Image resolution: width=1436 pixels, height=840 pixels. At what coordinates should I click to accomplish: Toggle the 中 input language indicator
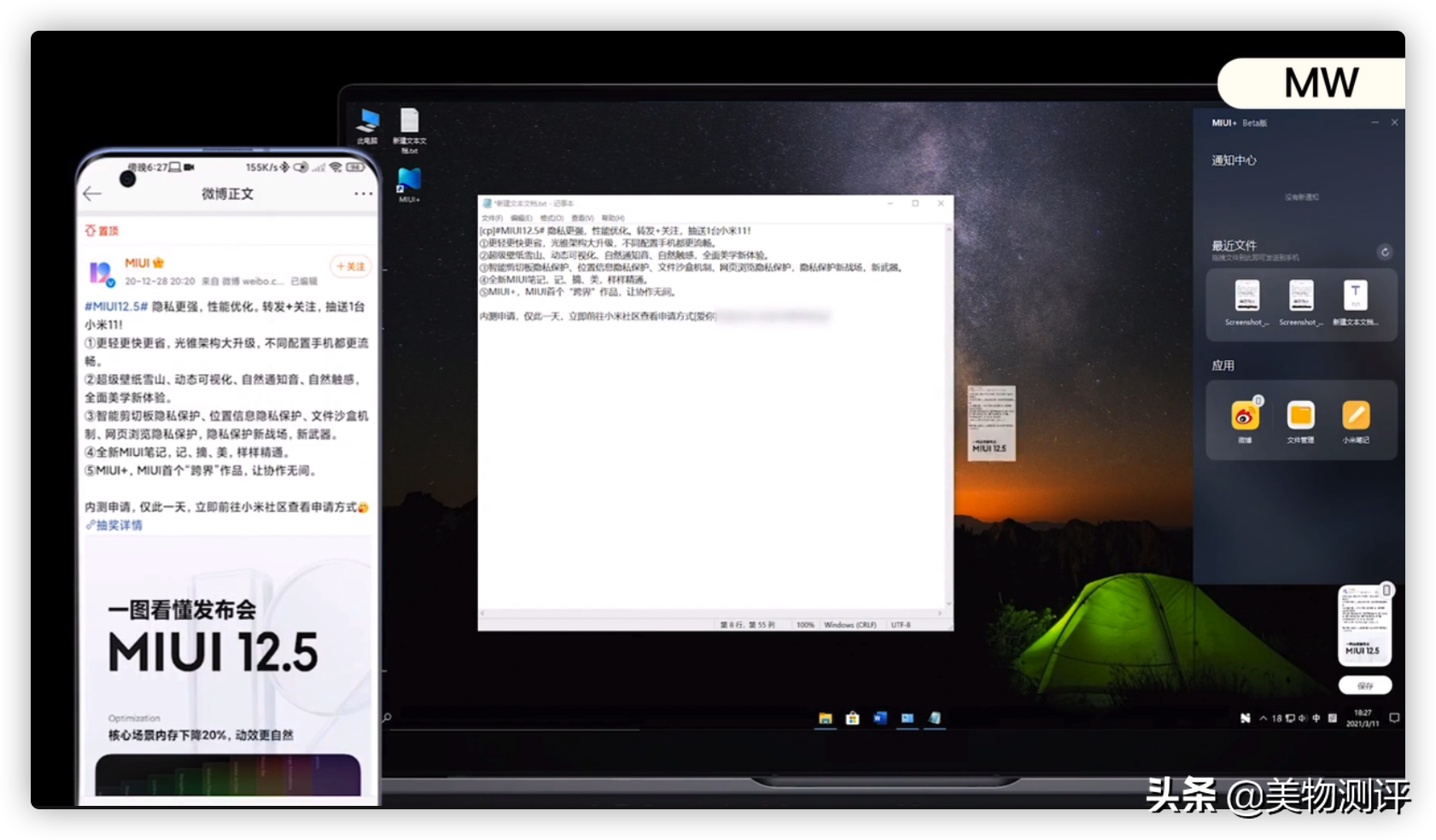[x=1316, y=719]
